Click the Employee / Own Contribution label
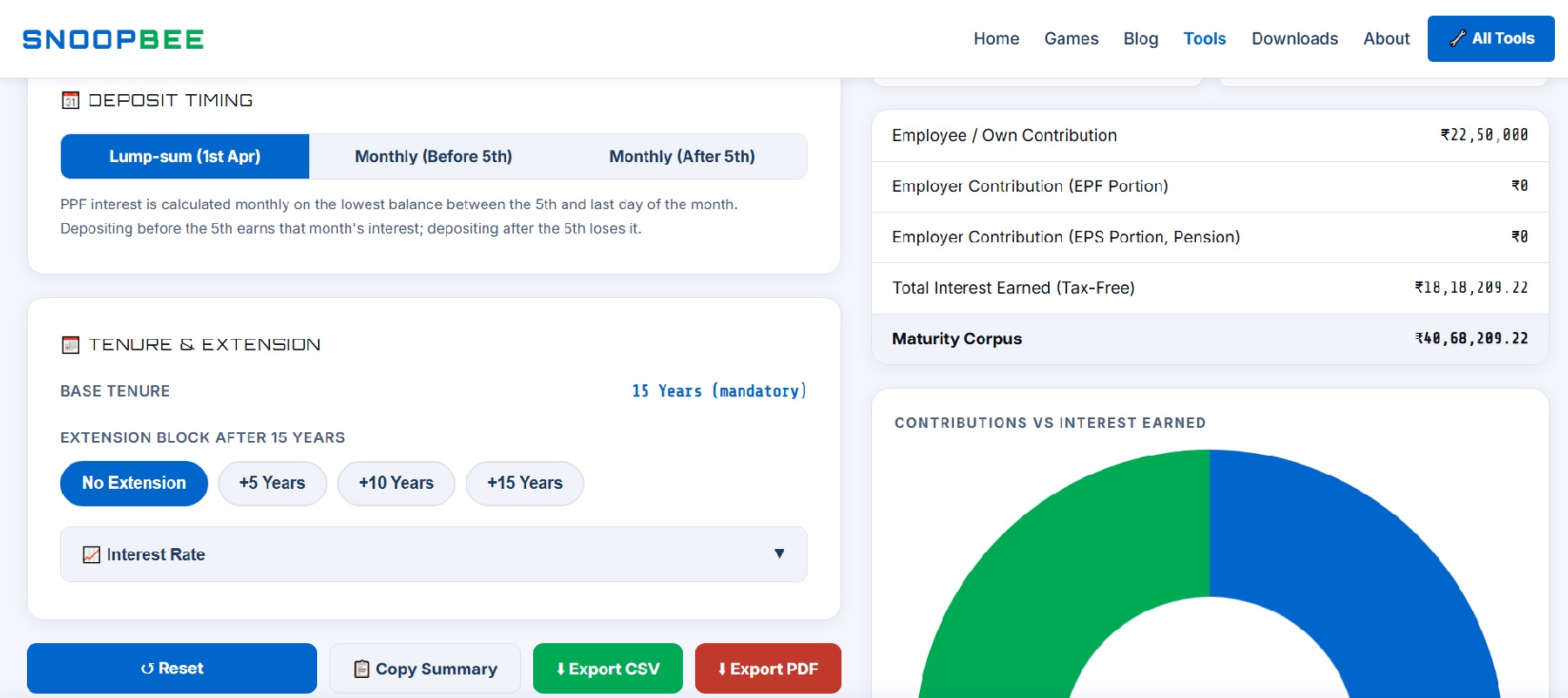1568x698 pixels. tap(1004, 135)
